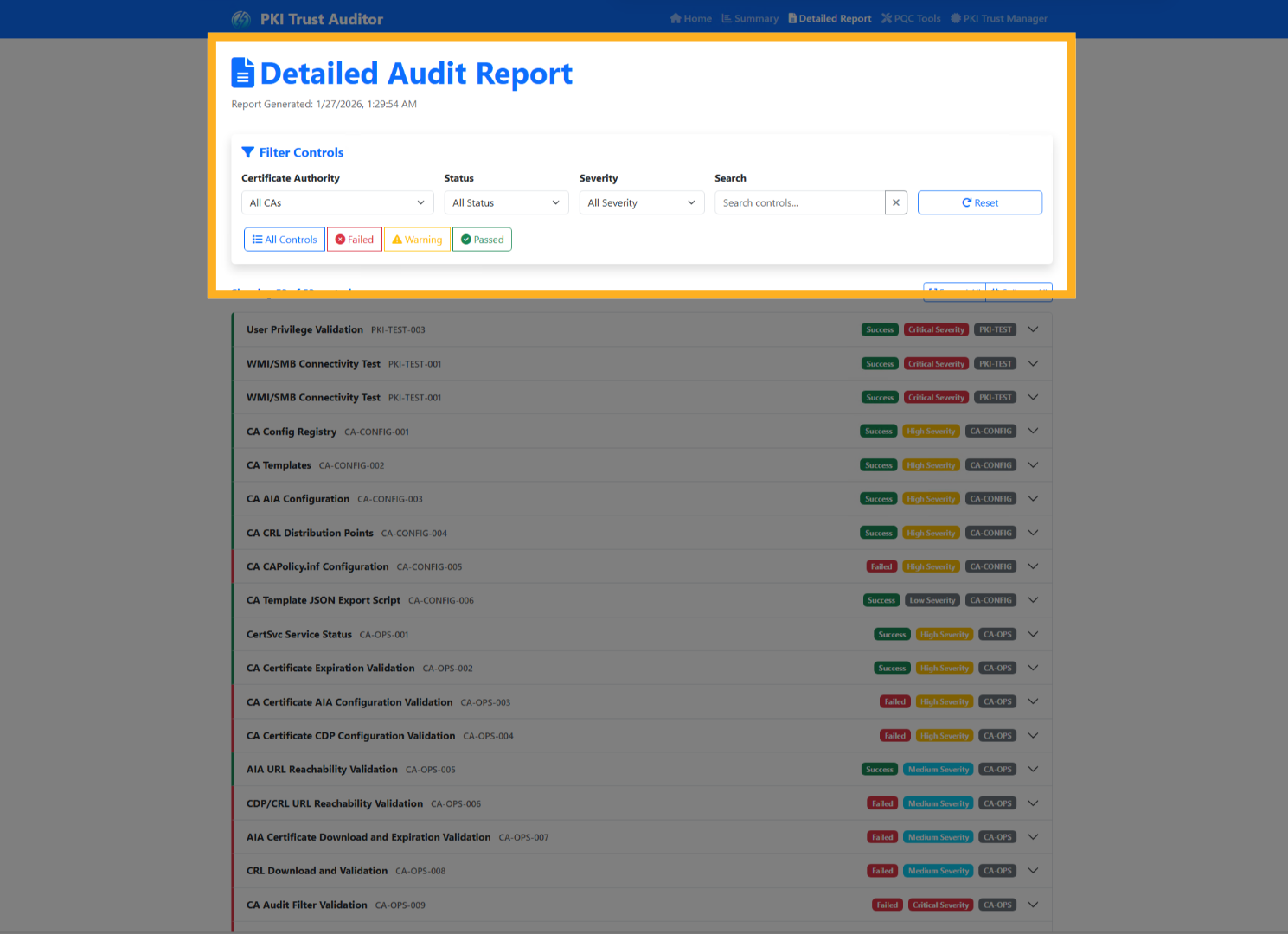Enable the Warning filter toggle

click(x=417, y=239)
